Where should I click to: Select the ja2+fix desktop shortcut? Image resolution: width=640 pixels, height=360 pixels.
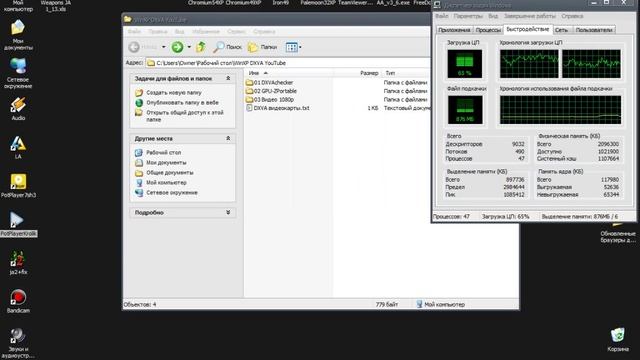(x=18, y=262)
